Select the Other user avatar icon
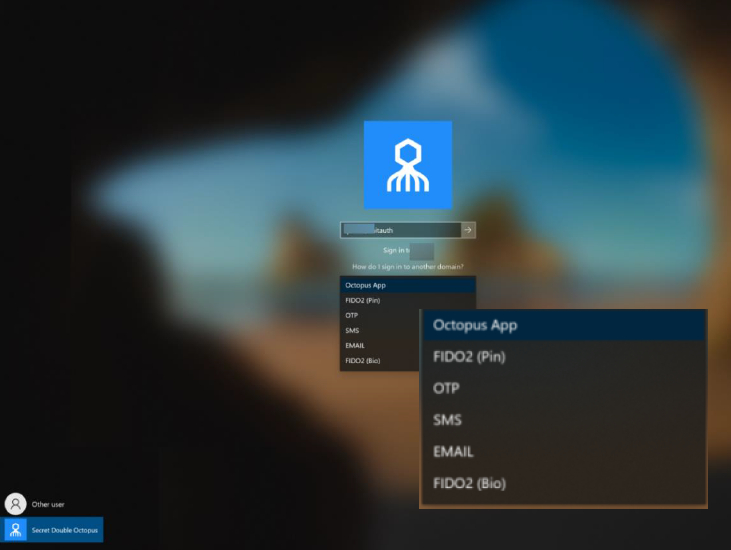Screen dimensions: 731x550 pyautogui.click(x=15, y=504)
